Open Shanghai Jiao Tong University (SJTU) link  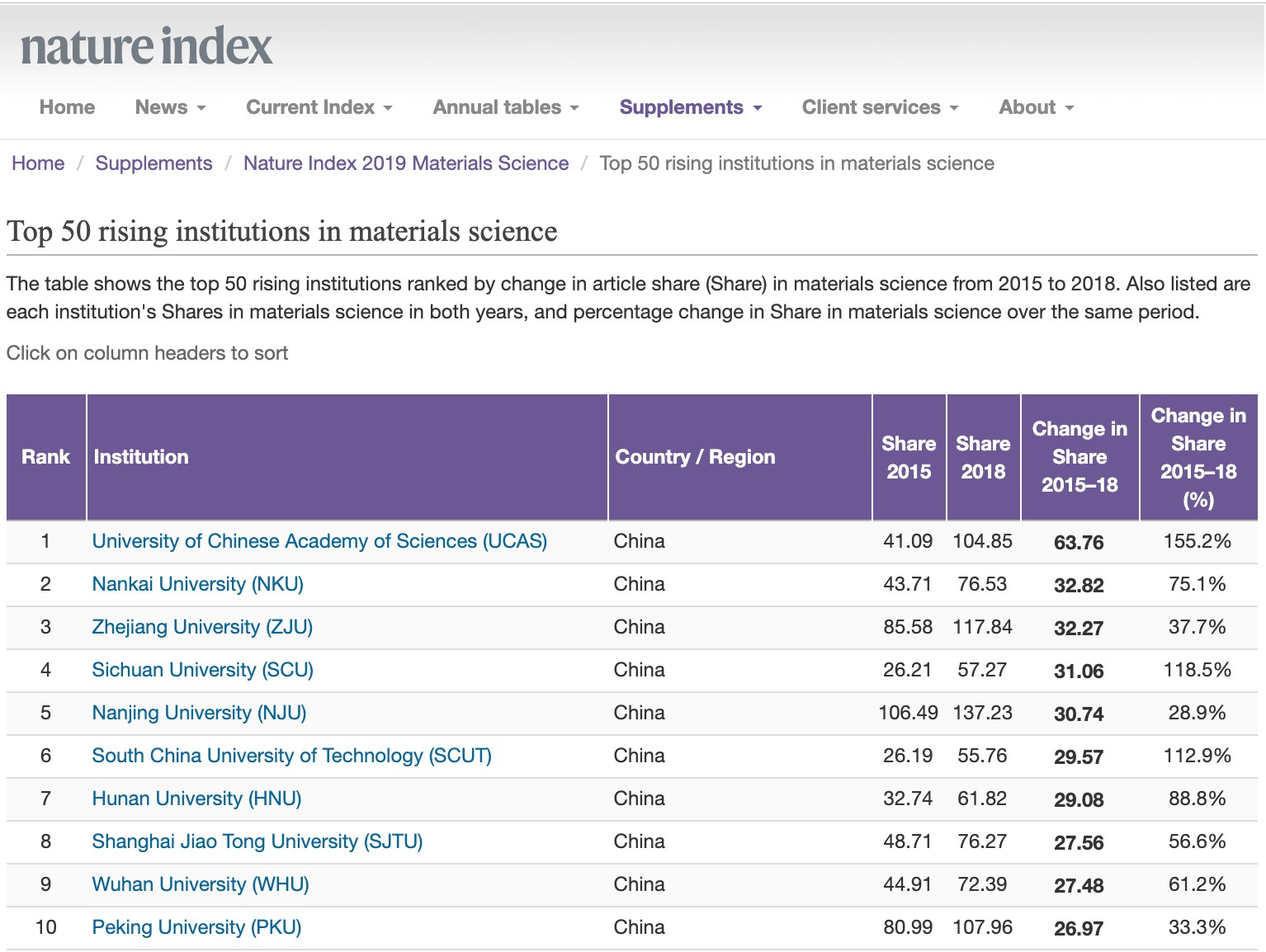click(257, 841)
